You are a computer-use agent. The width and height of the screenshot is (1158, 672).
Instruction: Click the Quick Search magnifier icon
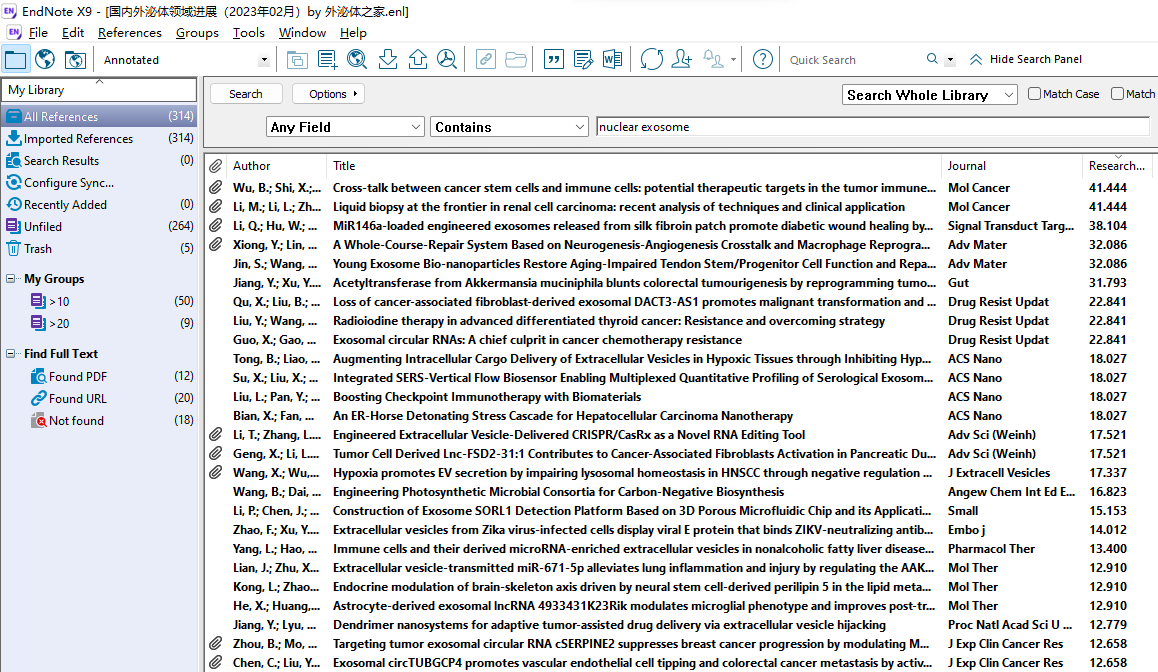932,59
